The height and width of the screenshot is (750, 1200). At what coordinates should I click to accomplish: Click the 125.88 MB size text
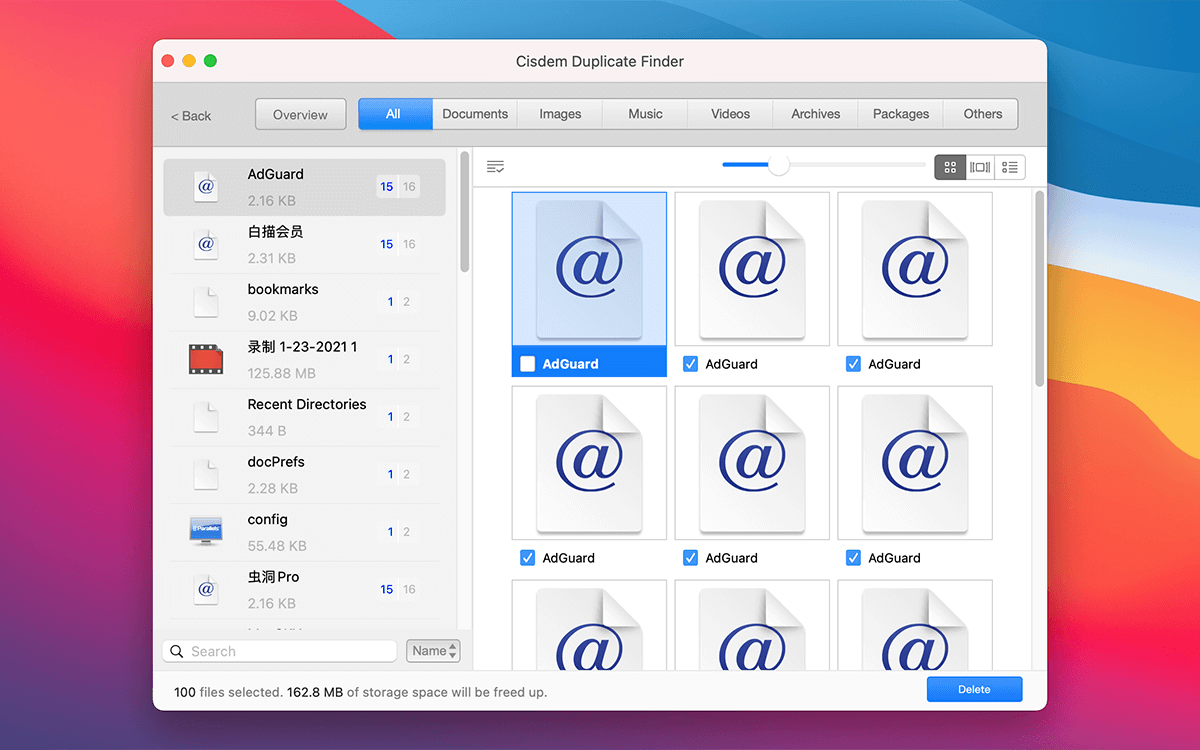[x=282, y=373]
